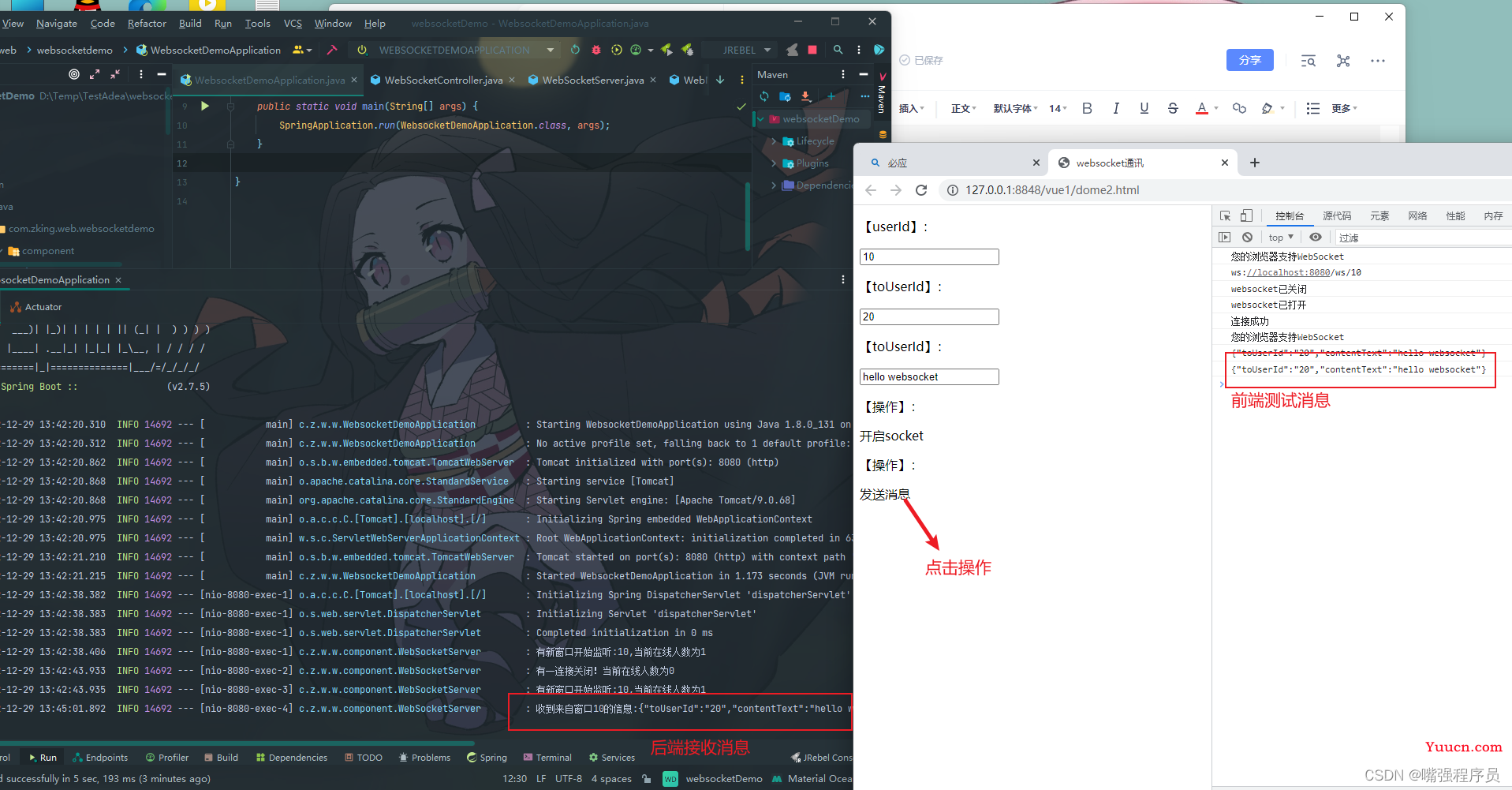Open the font size 14 dropdown
The height and width of the screenshot is (790, 1512).
coord(1058,108)
